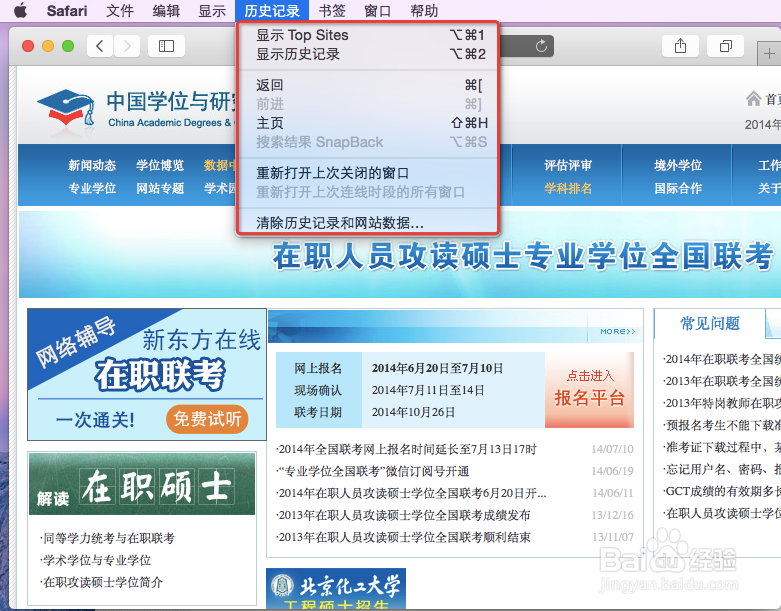Open news 2014年在职人员攻读硕士学位全国联考6月20日开...

(411, 493)
